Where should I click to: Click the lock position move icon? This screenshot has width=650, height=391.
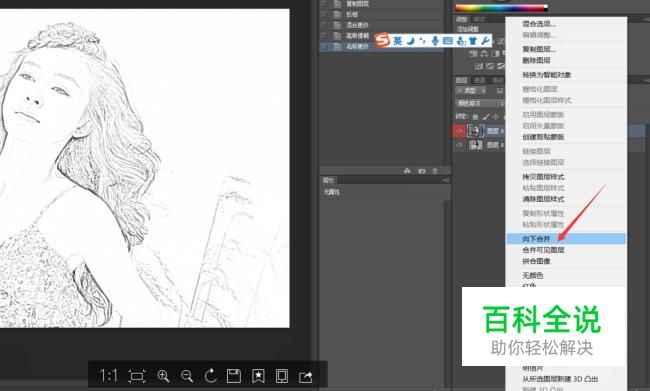(x=496, y=117)
